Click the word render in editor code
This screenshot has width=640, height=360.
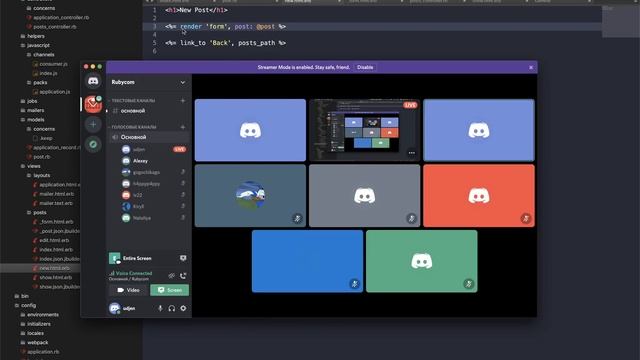tap(191, 27)
